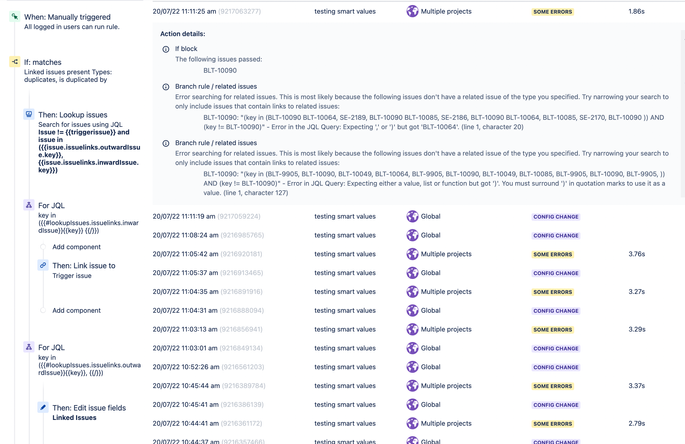Click globe icon in the 11:04:35 am row
Image resolution: width=685 pixels, height=444 pixels.
(412, 291)
